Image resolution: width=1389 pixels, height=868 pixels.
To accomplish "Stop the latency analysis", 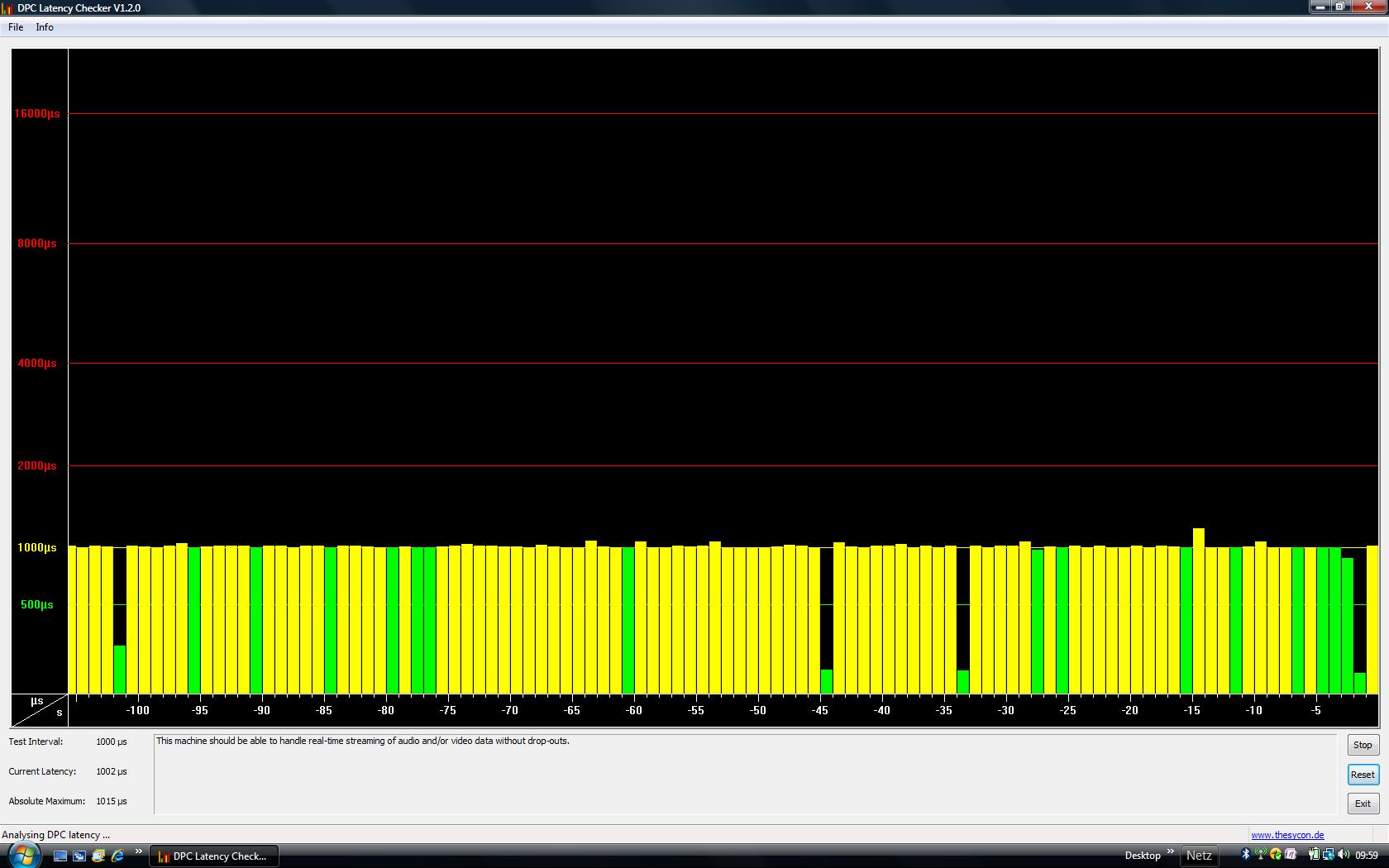I will click(x=1363, y=745).
